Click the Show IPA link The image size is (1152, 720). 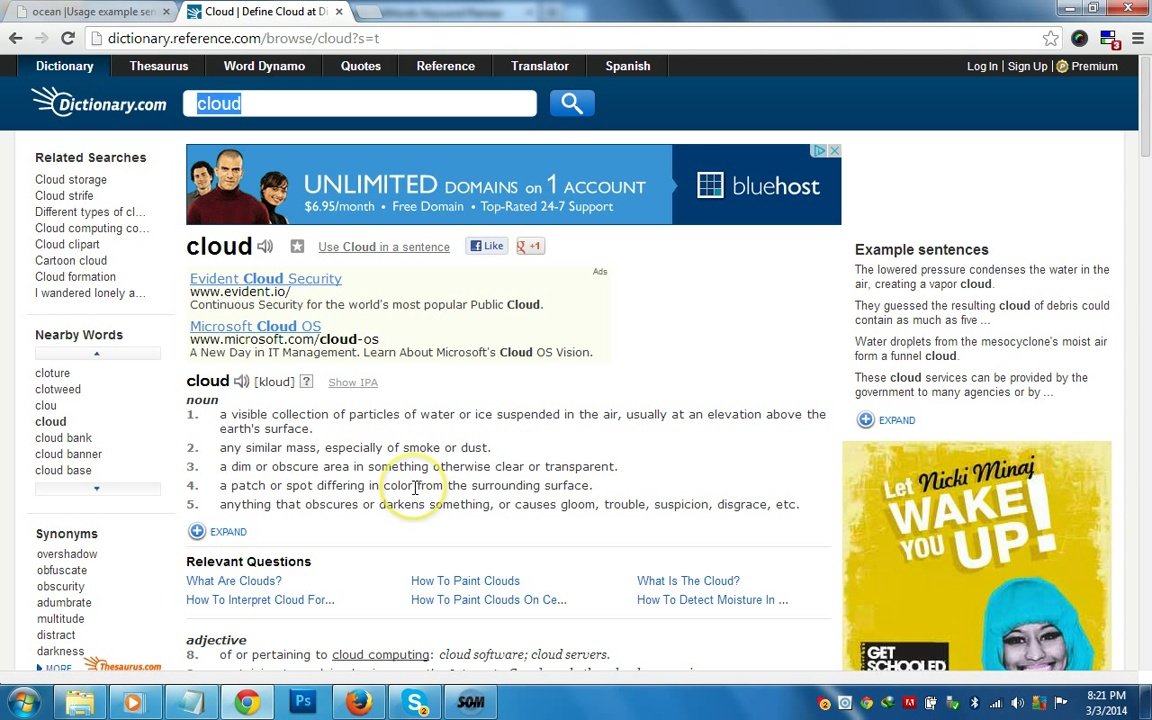(352, 382)
